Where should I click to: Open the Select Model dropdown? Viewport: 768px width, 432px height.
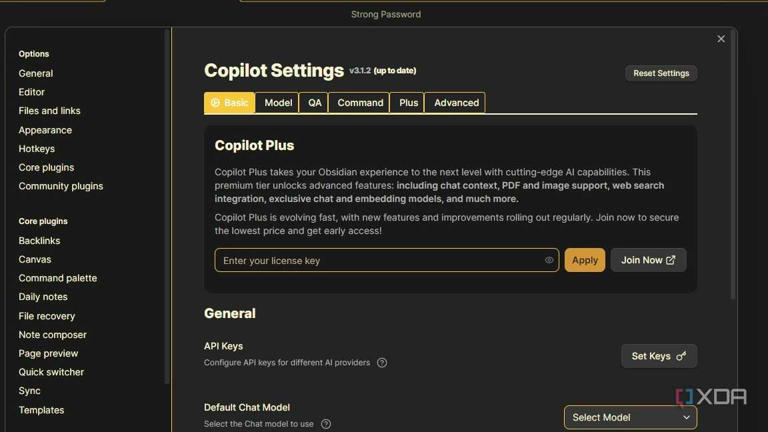pos(630,417)
